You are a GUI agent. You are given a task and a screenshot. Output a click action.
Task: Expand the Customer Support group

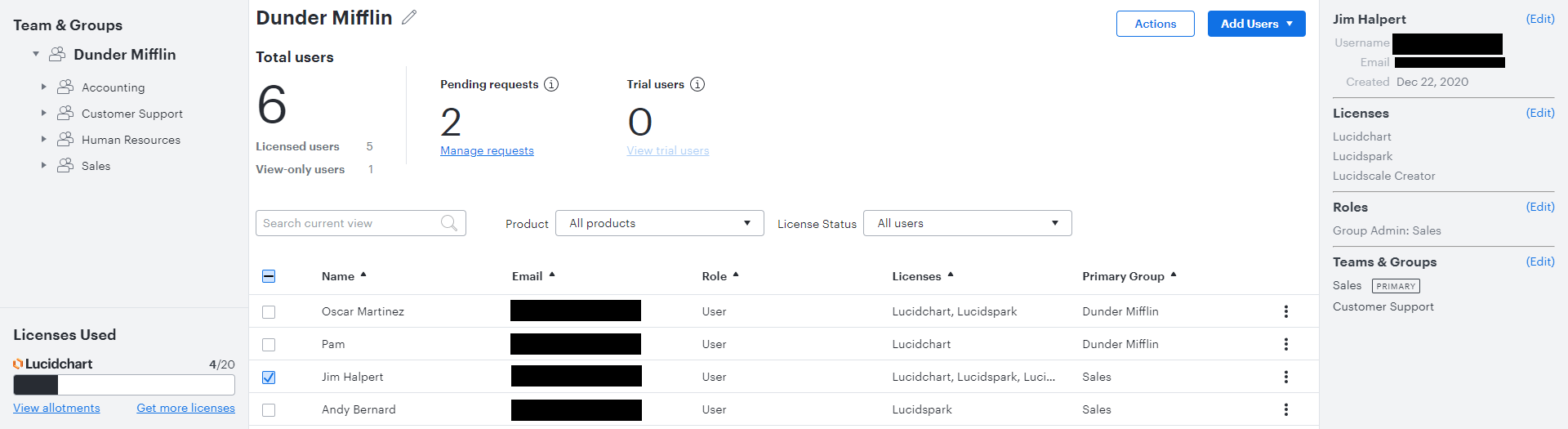[x=44, y=113]
